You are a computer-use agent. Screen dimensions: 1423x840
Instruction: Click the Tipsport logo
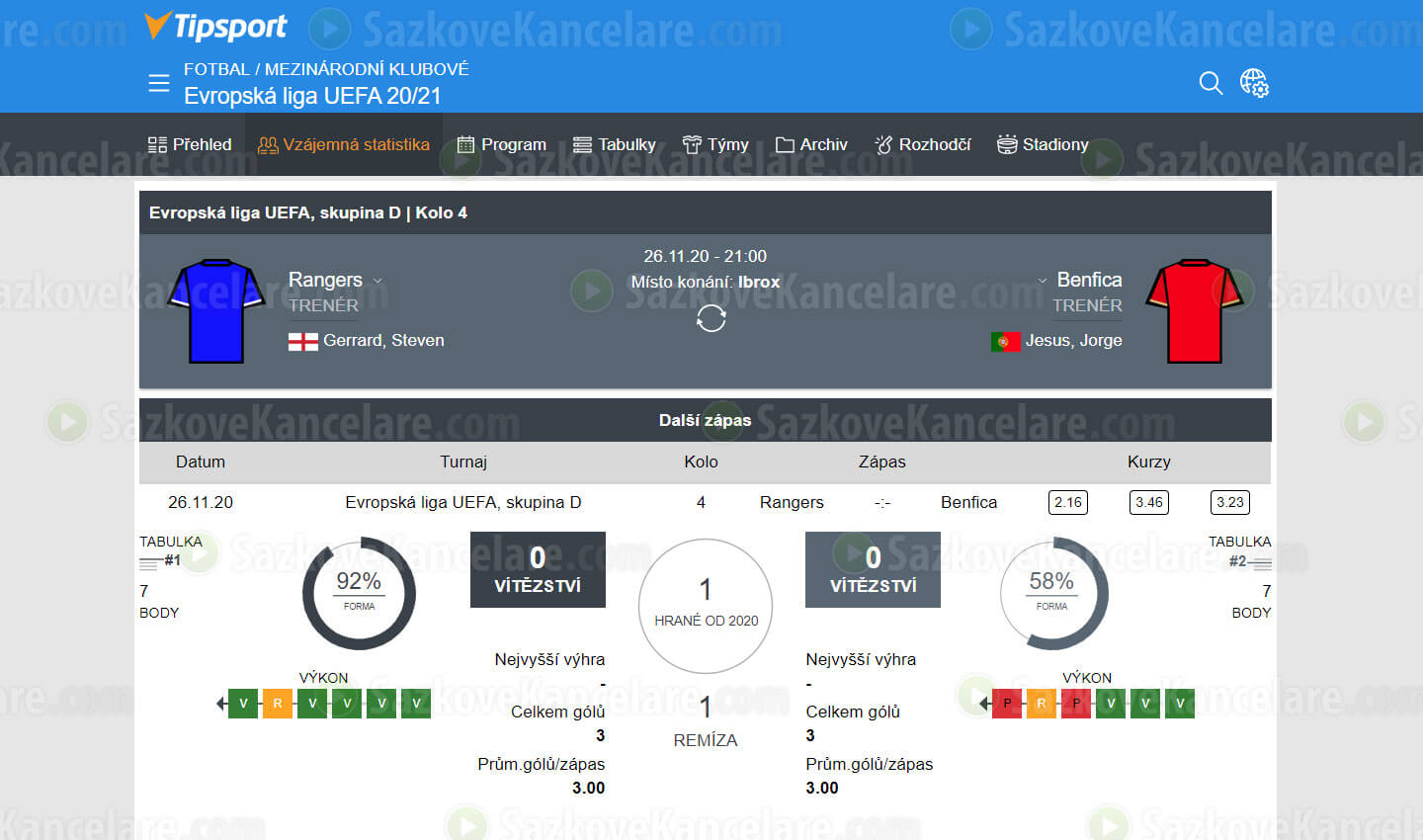[x=215, y=26]
